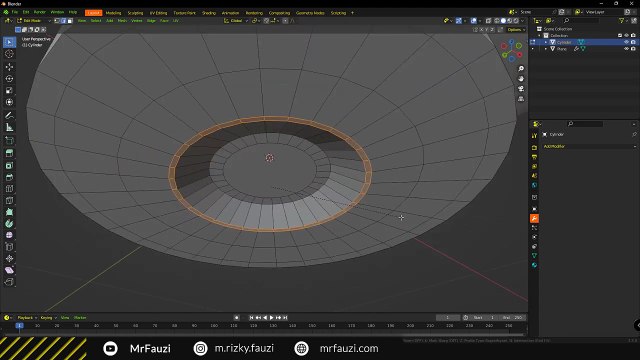Expand the Plane tree item
This screenshot has height=360, width=640.
546,49
